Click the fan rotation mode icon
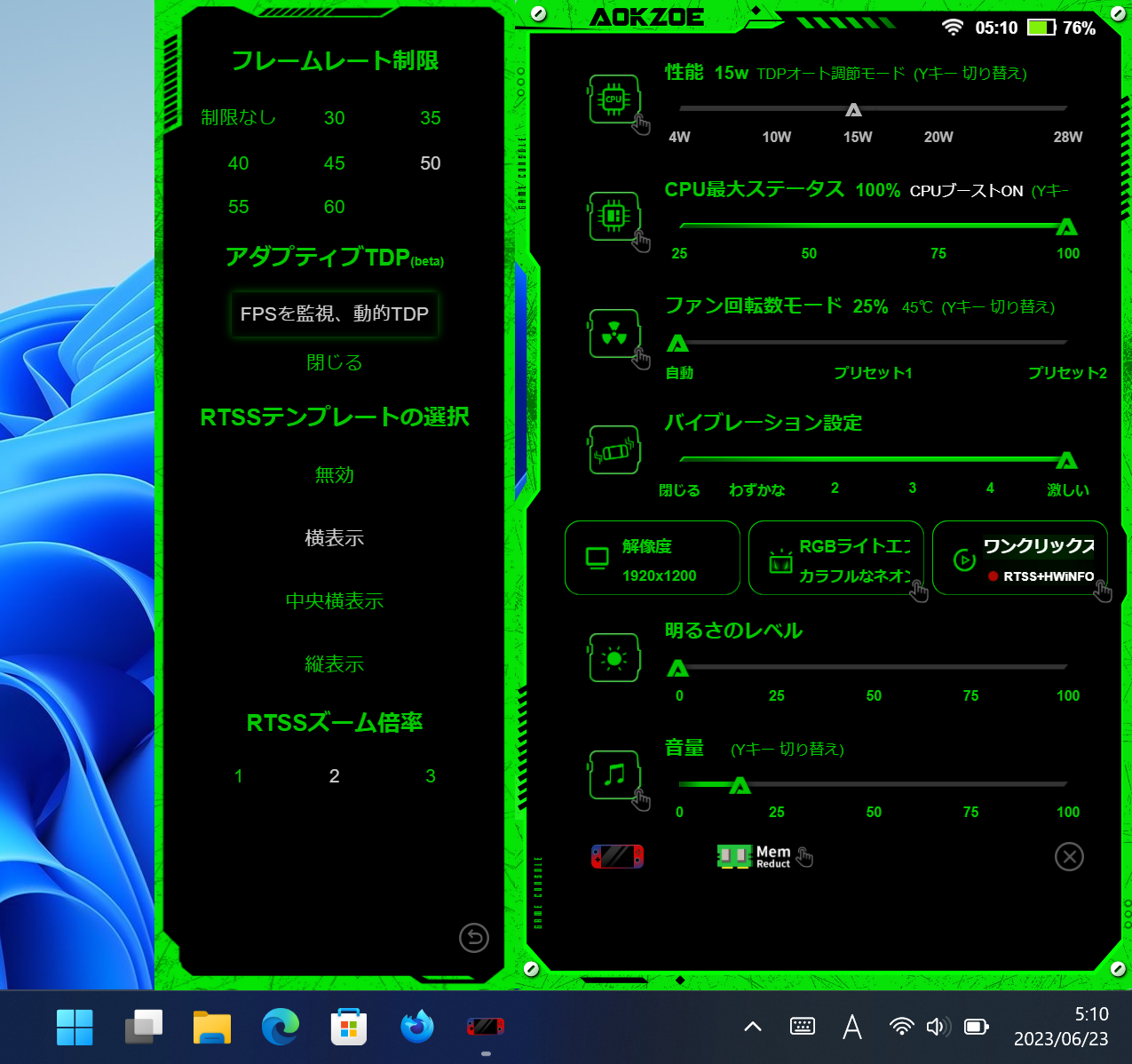The height and width of the screenshot is (1064, 1132). (x=614, y=333)
